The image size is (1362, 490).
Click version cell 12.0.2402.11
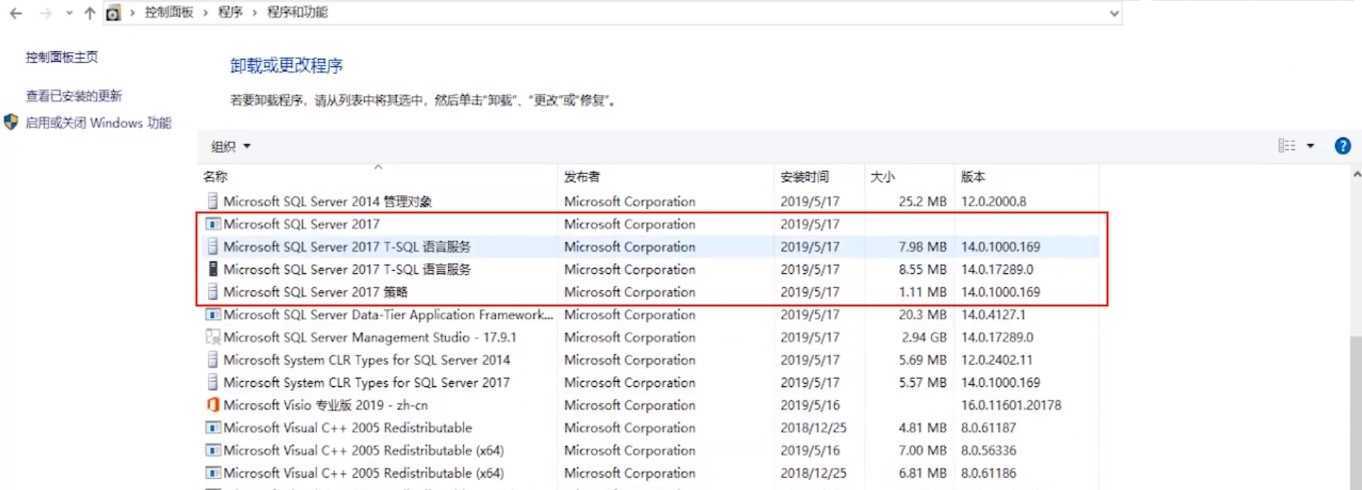pos(996,359)
